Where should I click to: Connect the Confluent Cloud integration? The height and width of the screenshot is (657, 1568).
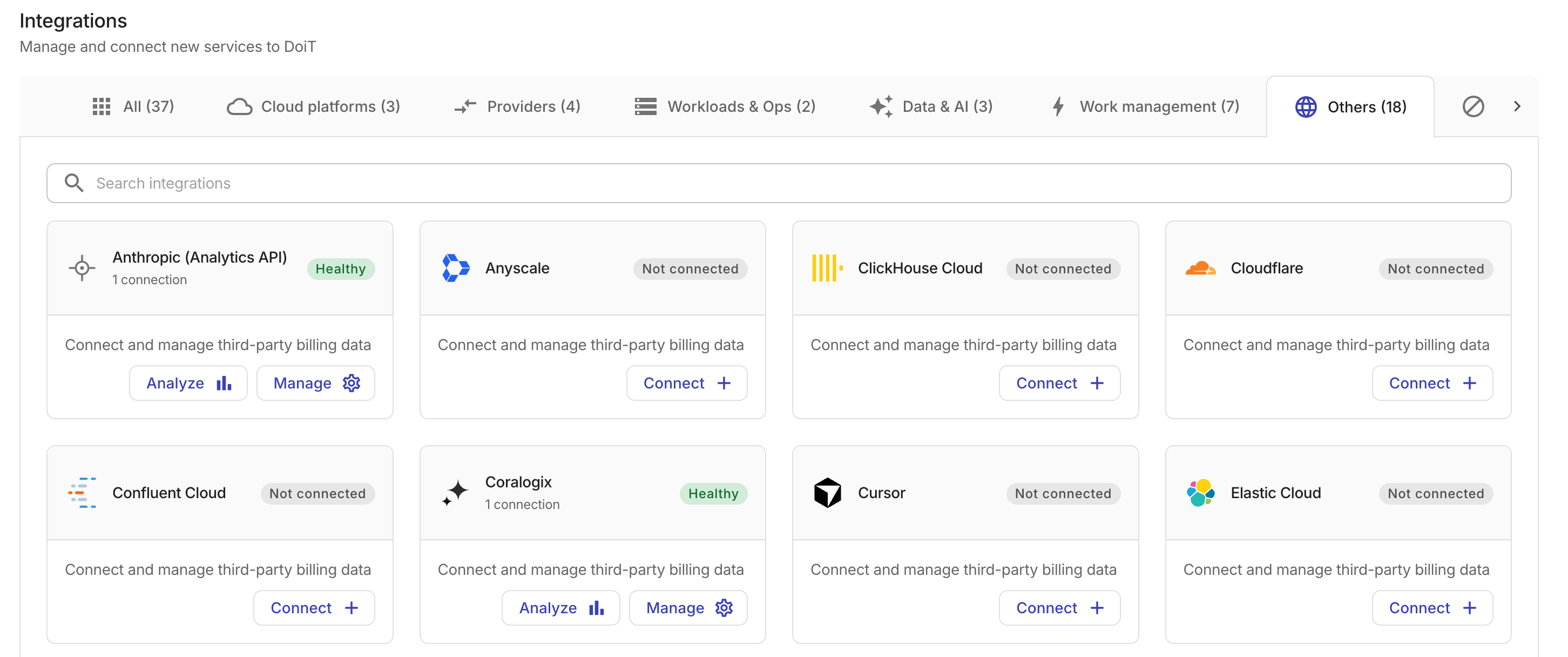[x=314, y=608]
